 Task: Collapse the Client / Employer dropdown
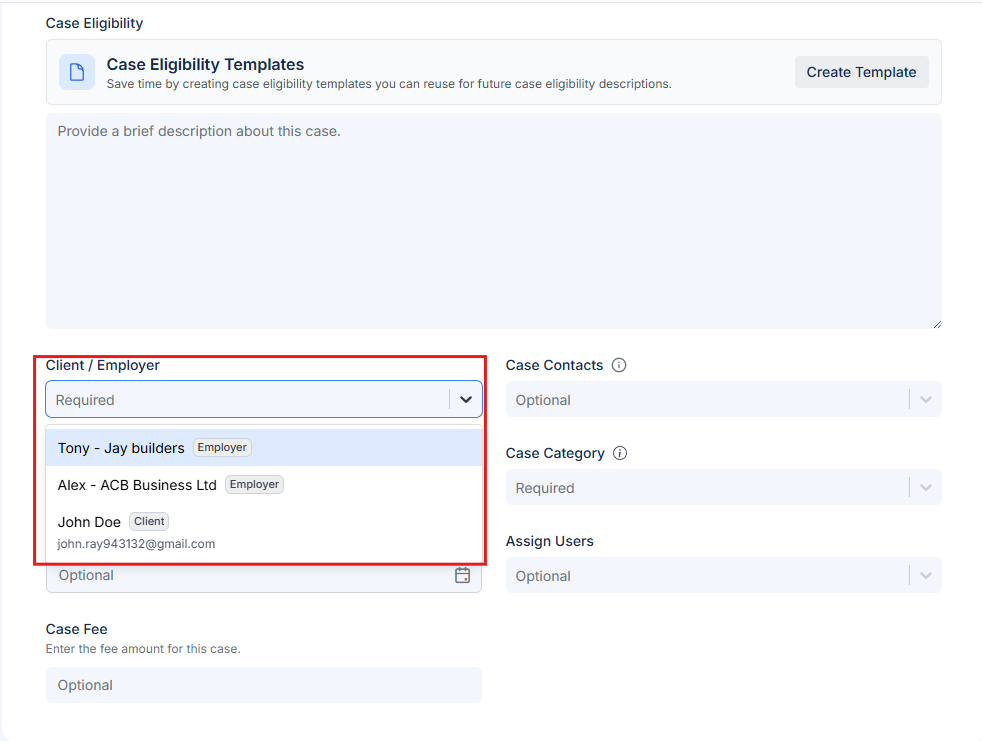(465, 398)
